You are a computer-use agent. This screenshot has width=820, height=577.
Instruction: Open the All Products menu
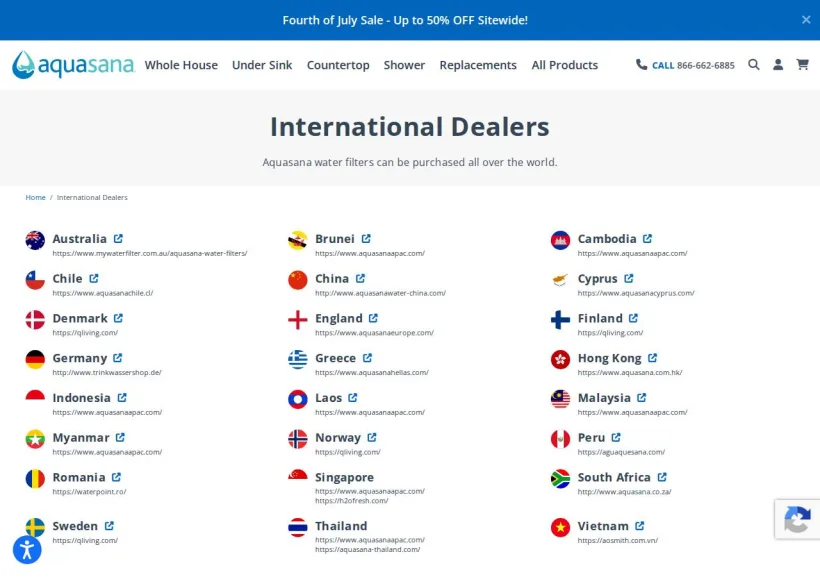click(565, 65)
